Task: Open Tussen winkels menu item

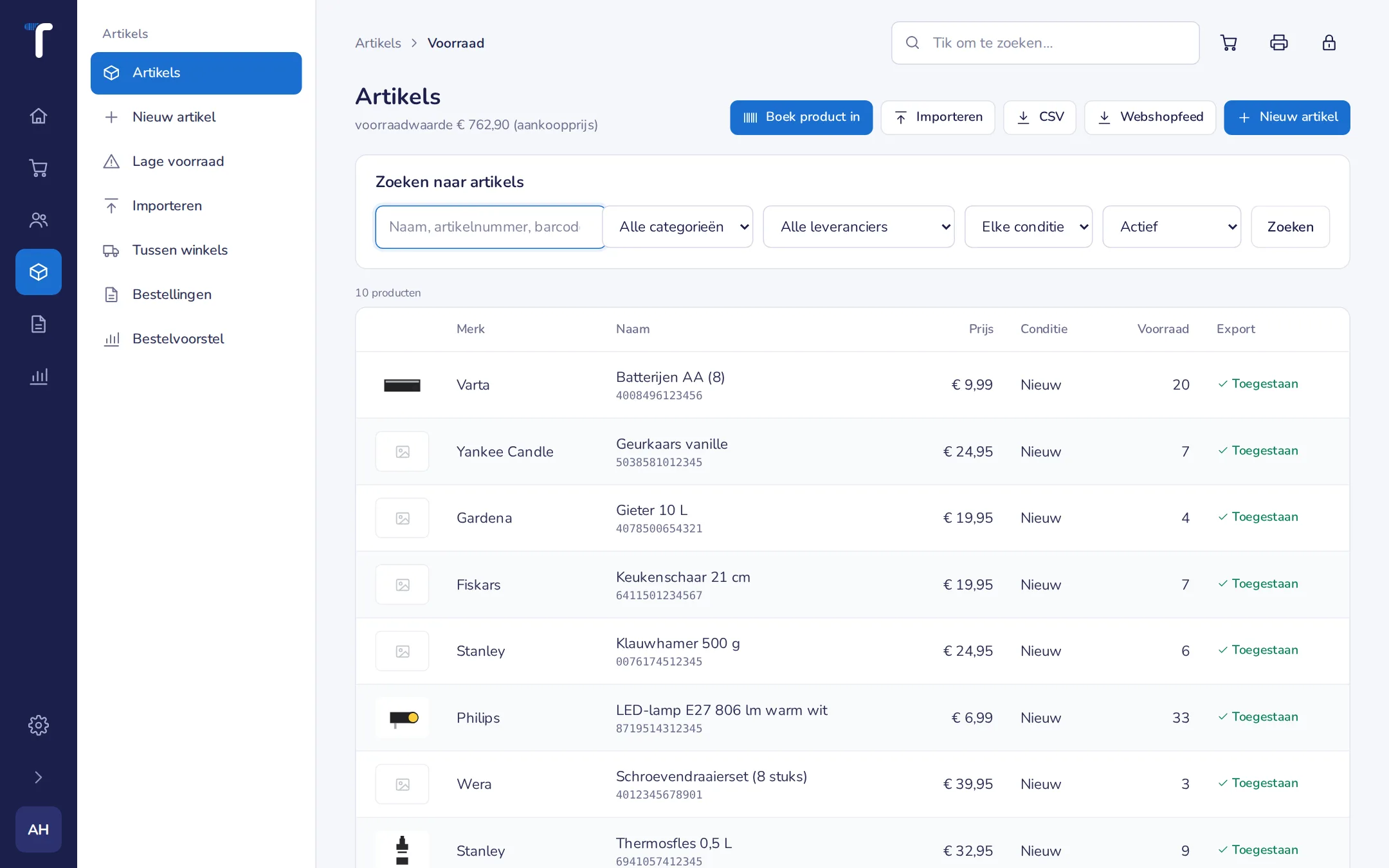Action: [196, 250]
